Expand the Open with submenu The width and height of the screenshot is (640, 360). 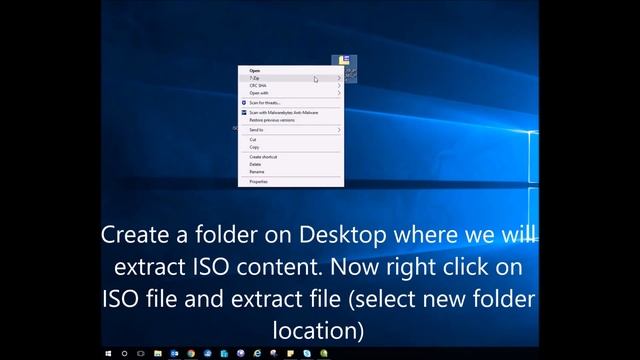(x=291, y=93)
